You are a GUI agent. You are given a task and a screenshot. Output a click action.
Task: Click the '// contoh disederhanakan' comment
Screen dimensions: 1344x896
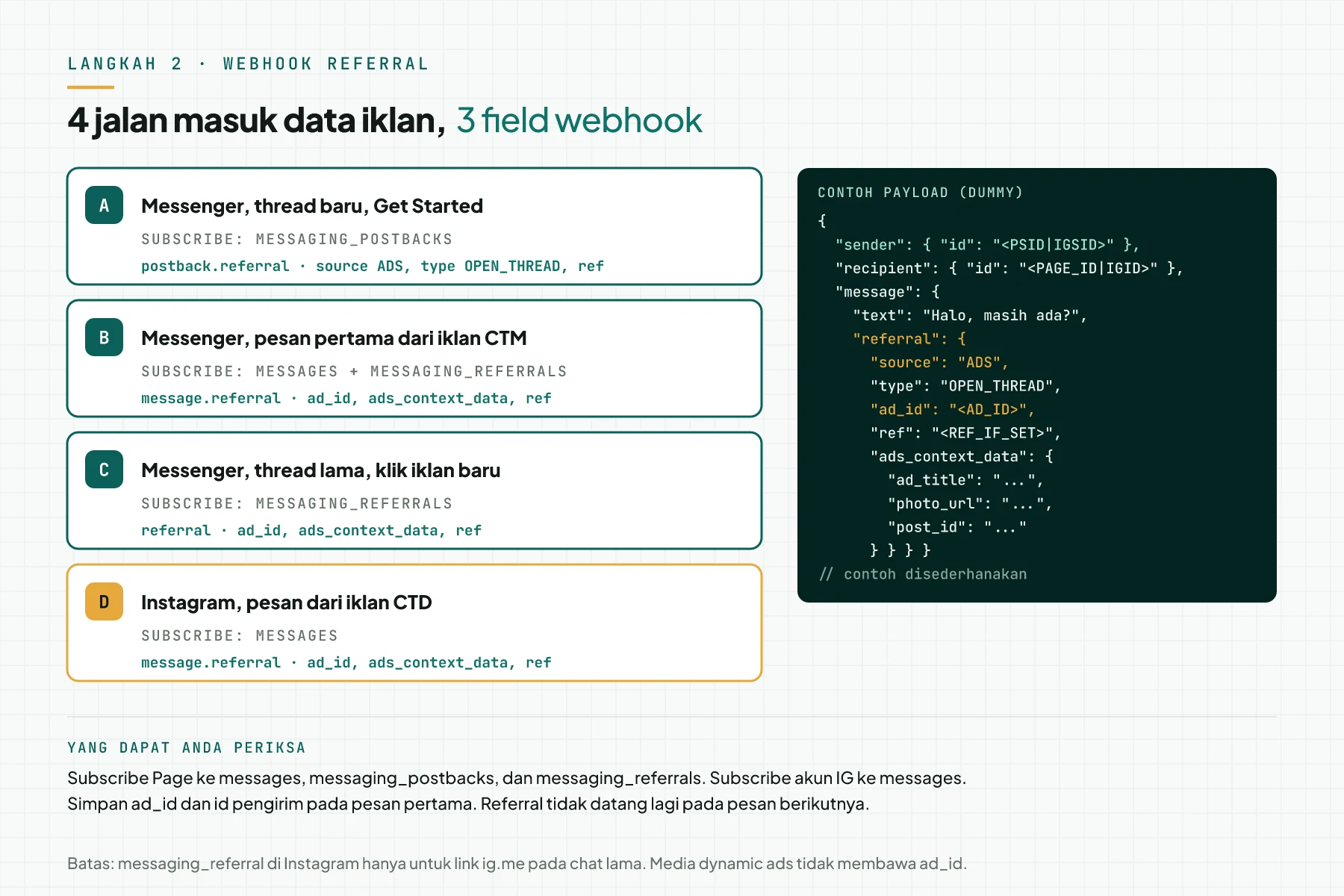tap(923, 574)
